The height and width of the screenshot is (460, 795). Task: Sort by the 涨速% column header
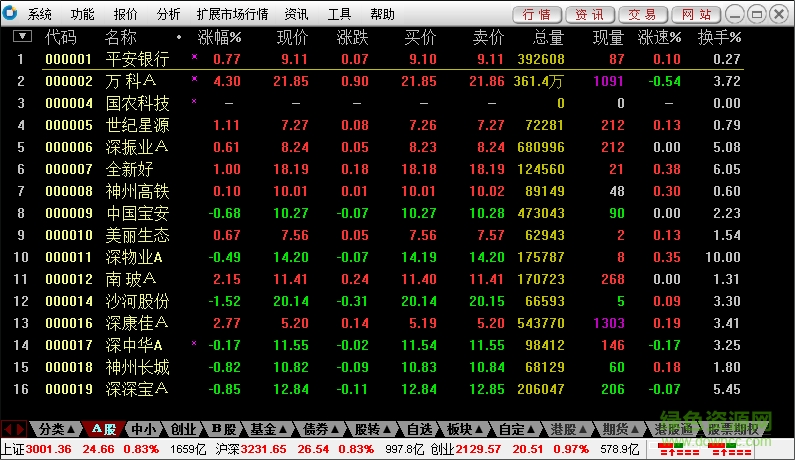click(x=660, y=37)
